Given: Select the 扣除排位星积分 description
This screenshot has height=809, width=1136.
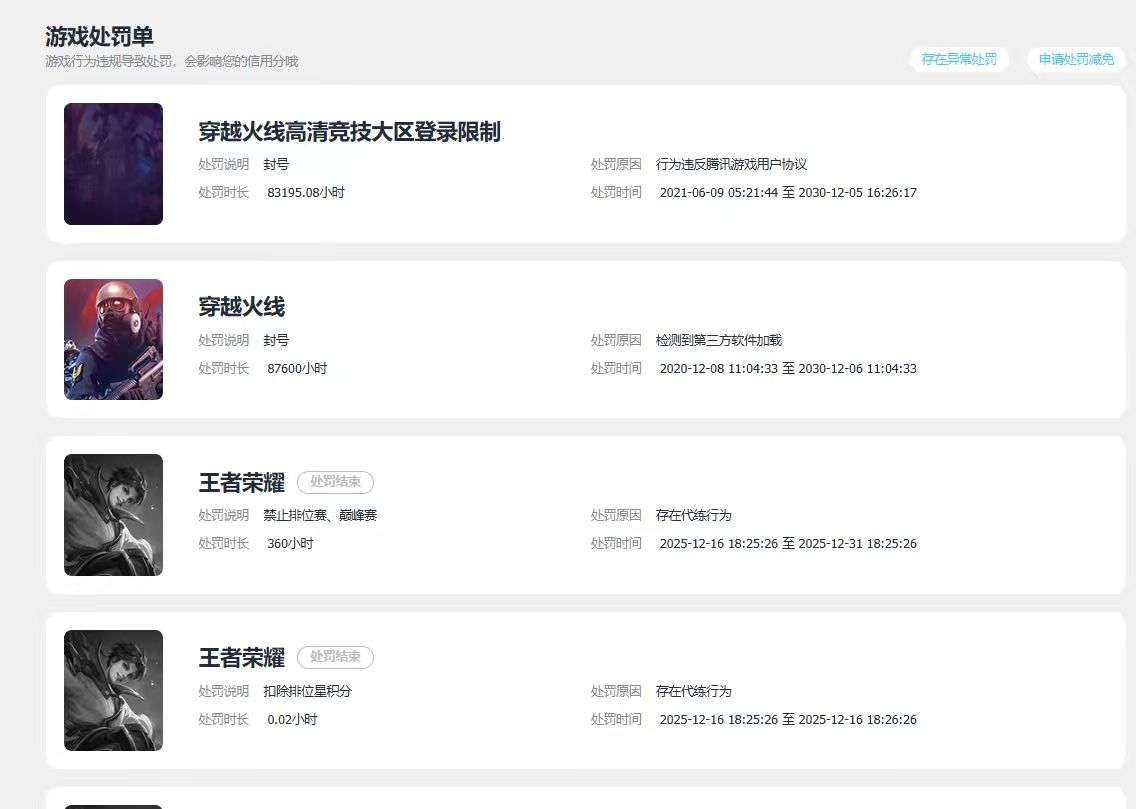Looking at the screenshot, I should pos(307,692).
